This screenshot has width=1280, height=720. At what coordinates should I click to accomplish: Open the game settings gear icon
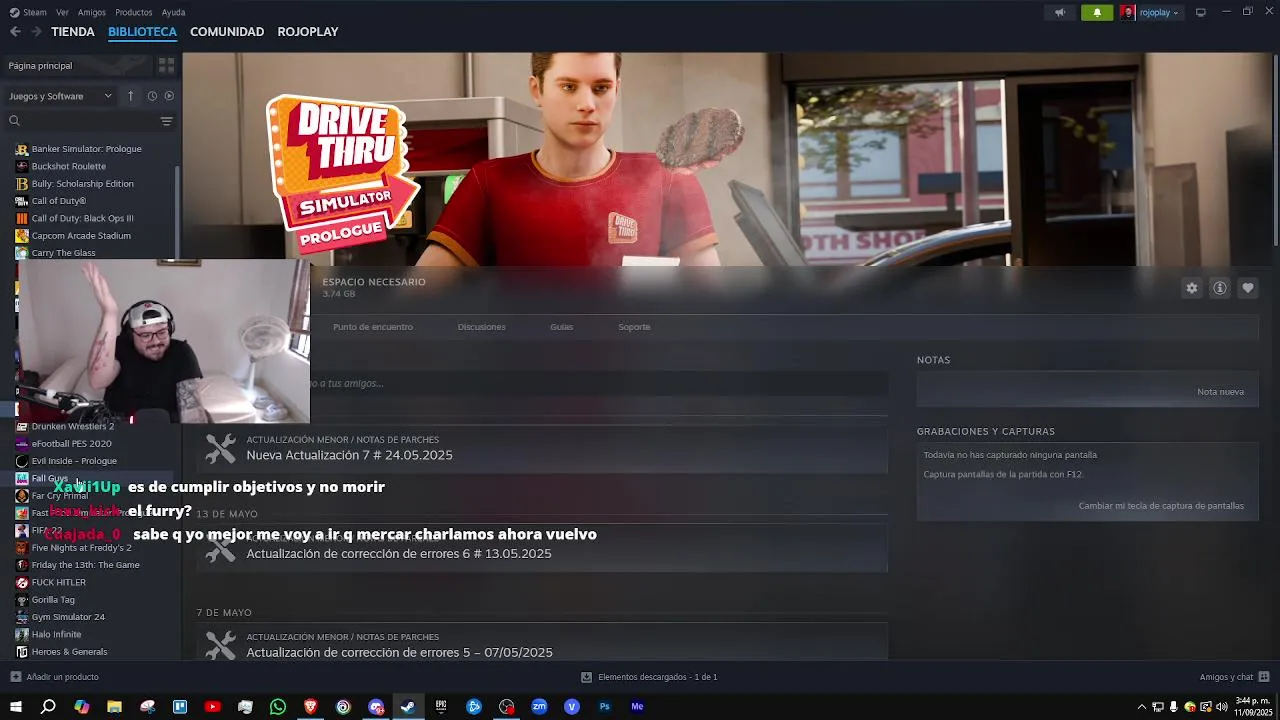point(1192,288)
